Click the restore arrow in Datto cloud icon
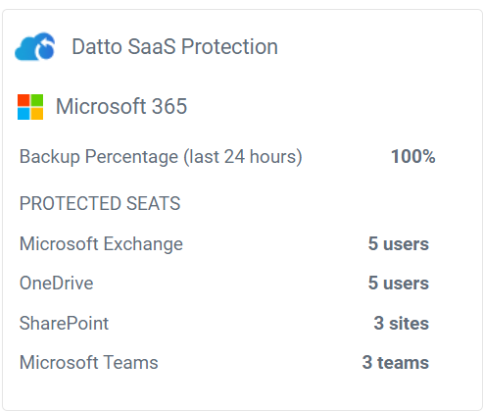Viewport: 490px width, 412px height. [46, 48]
